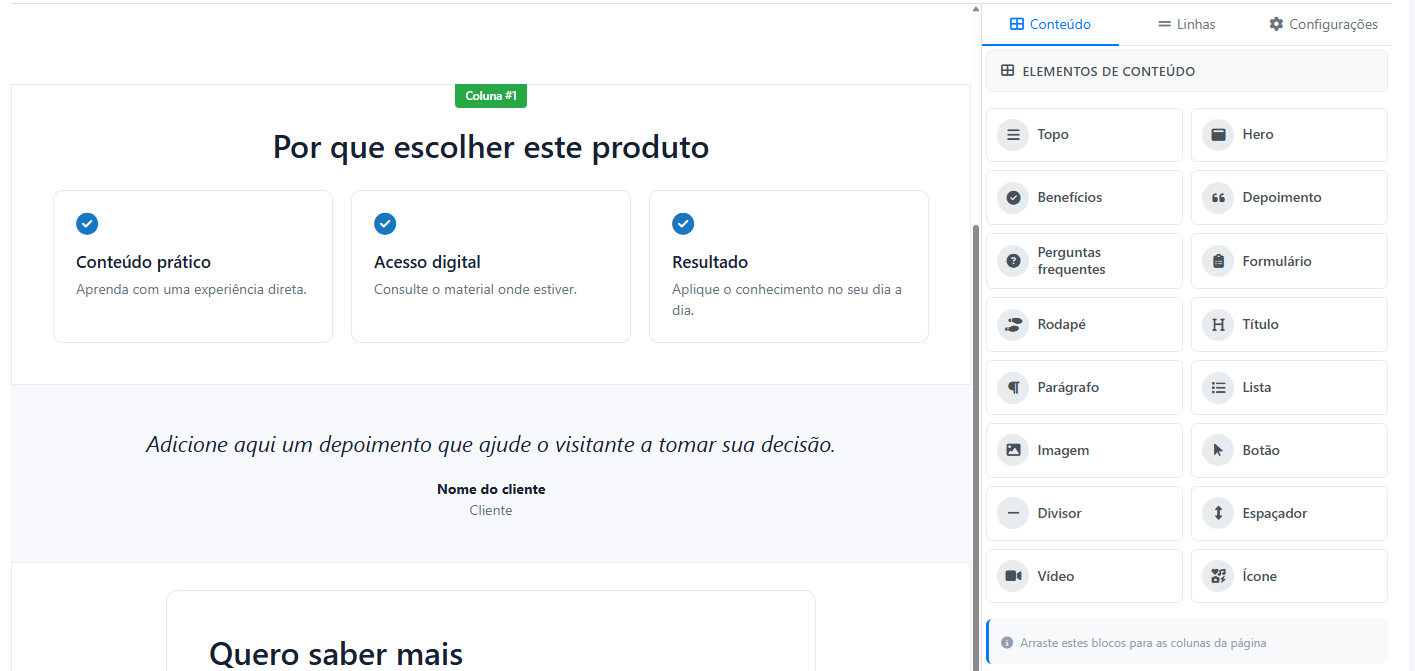The height and width of the screenshot is (671, 1415).
Task: Click the Nome do cliente text
Action: [491, 489]
